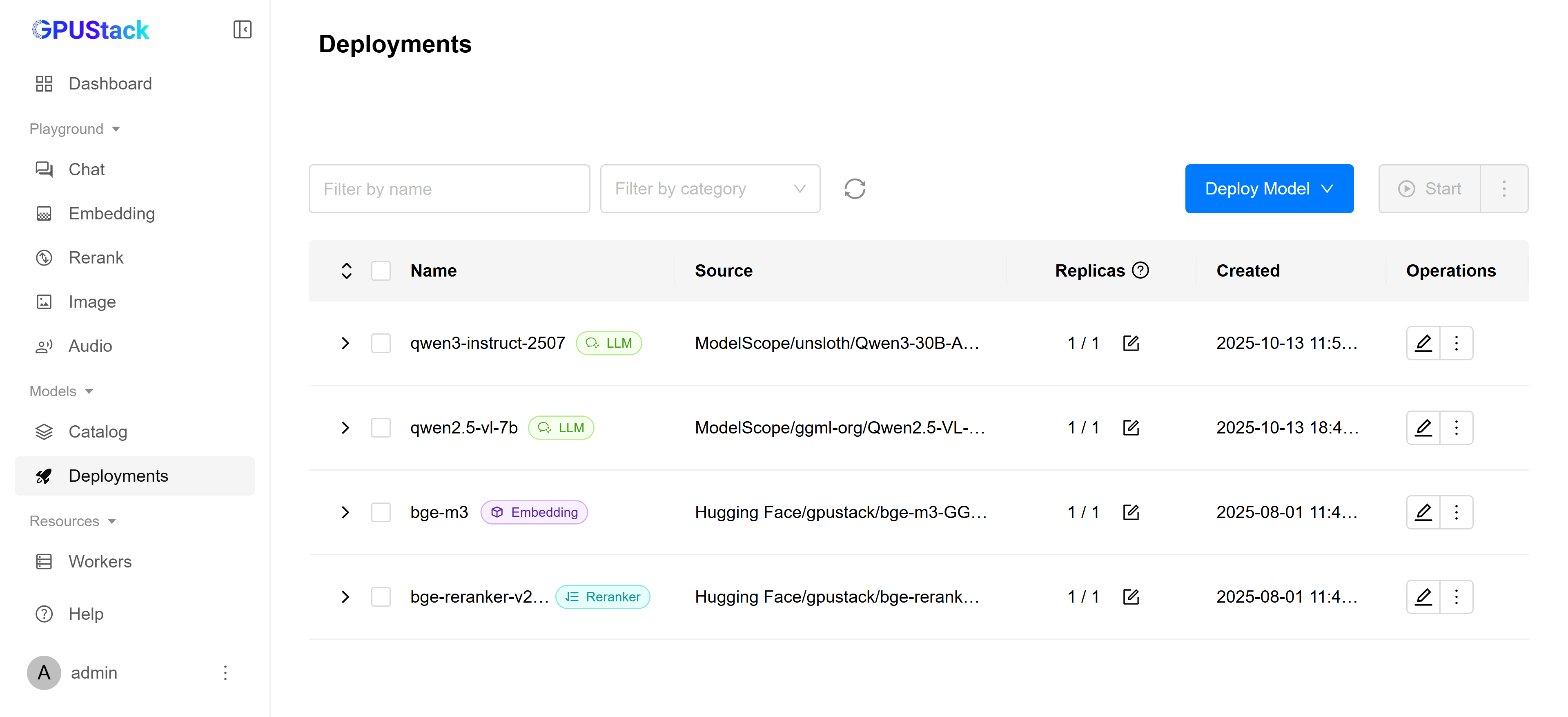Go to Catalog in the sidebar
Screen dimensions: 1568x717
pyautogui.click(x=98, y=431)
